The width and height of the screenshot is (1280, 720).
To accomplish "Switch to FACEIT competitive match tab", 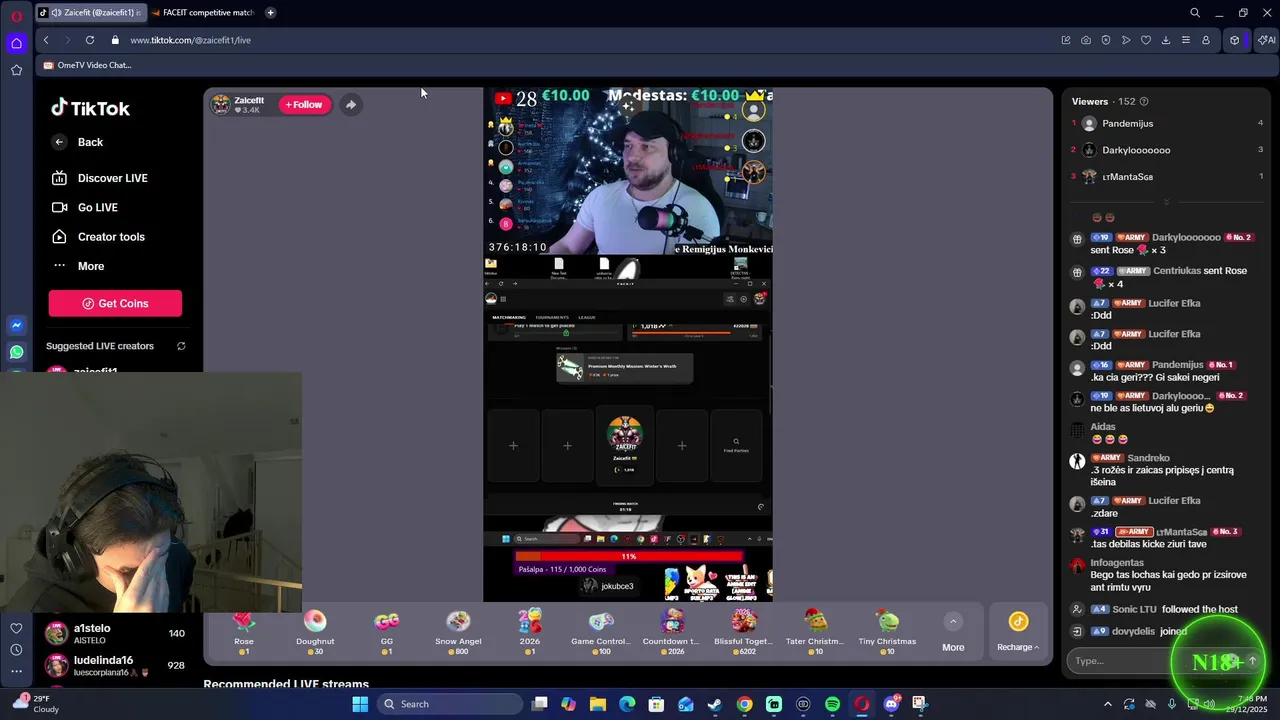I will point(203,13).
